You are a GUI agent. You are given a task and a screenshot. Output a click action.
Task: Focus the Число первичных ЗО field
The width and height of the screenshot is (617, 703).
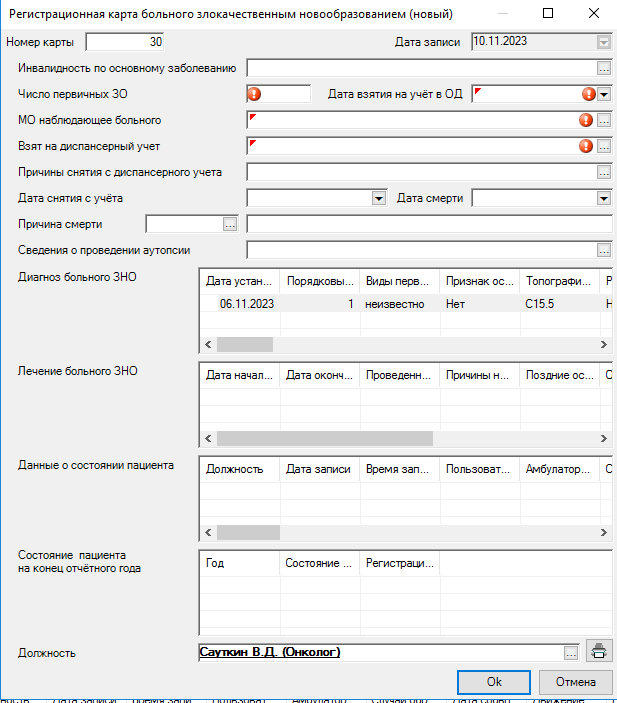278,94
